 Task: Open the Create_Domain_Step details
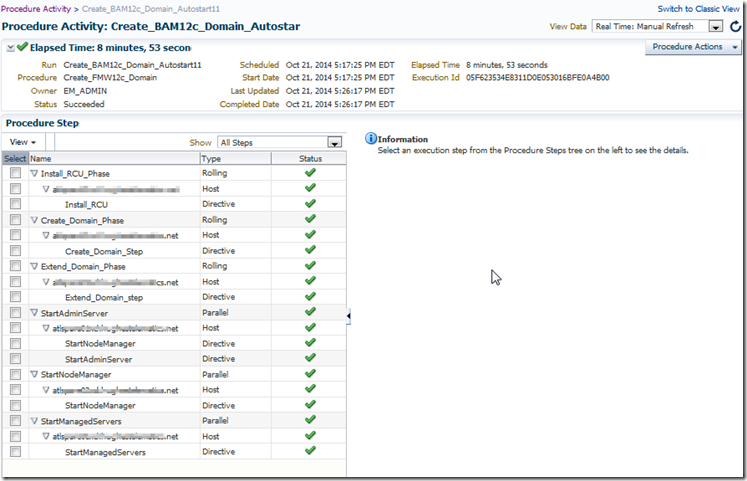point(104,251)
